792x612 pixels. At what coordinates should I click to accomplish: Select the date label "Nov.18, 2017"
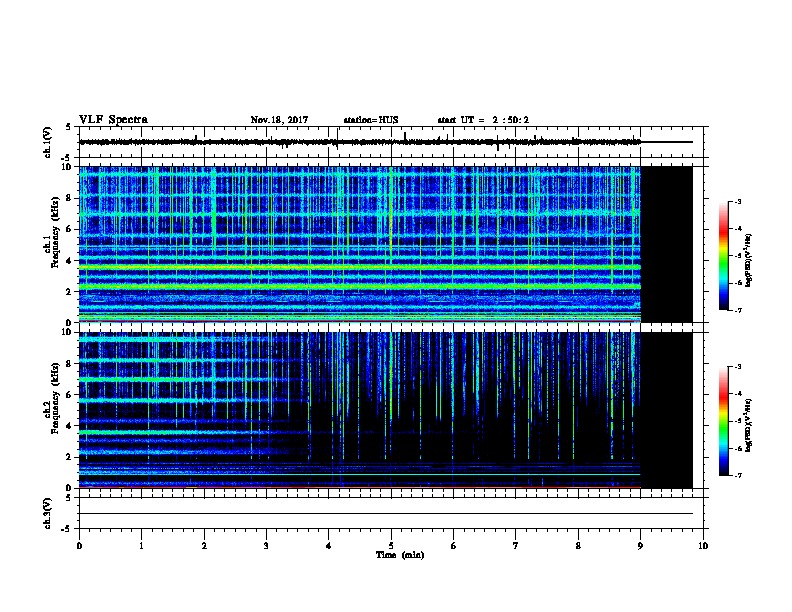279,120
